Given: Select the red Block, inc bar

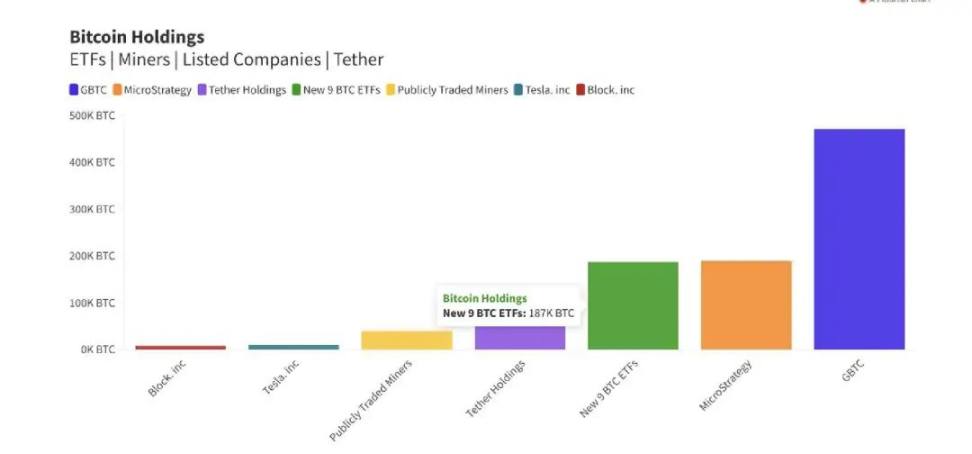Looking at the screenshot, I should pyautogui.click(x=180, y=348).
